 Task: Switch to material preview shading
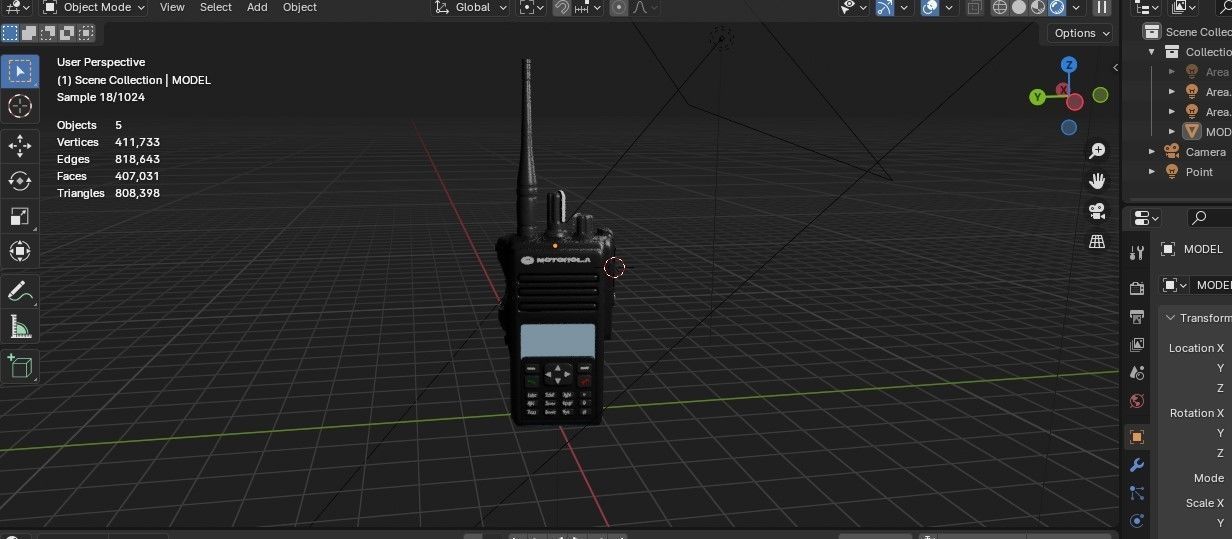point(1038,7)
